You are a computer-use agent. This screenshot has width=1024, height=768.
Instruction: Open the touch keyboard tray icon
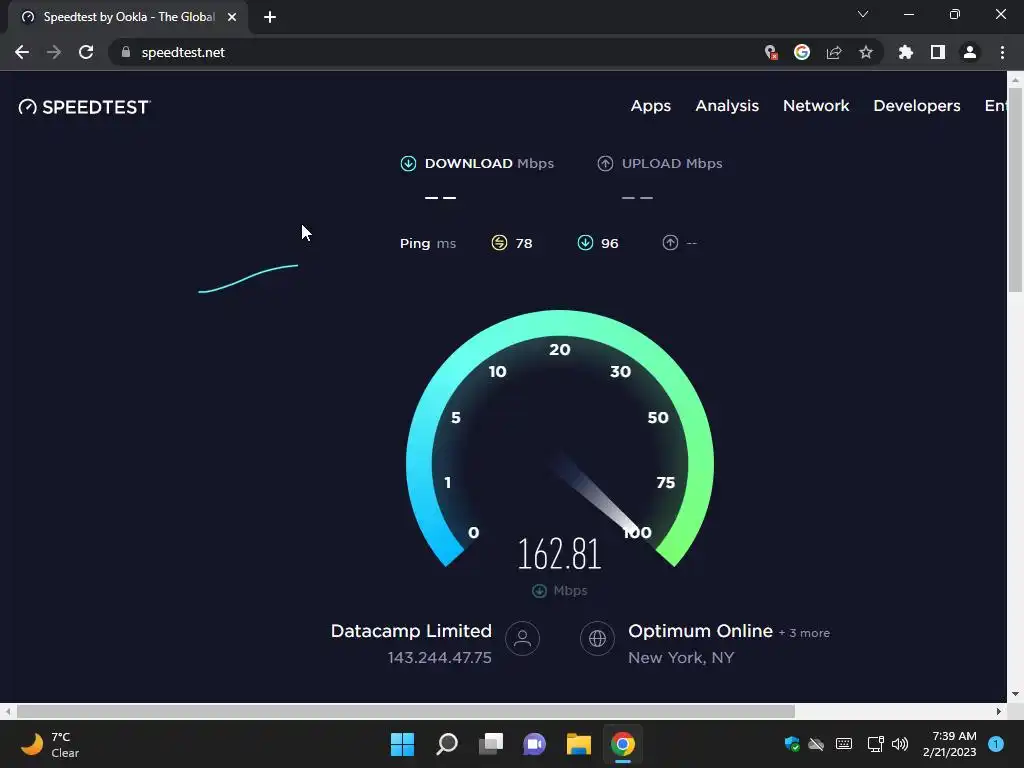coord(844,744)
